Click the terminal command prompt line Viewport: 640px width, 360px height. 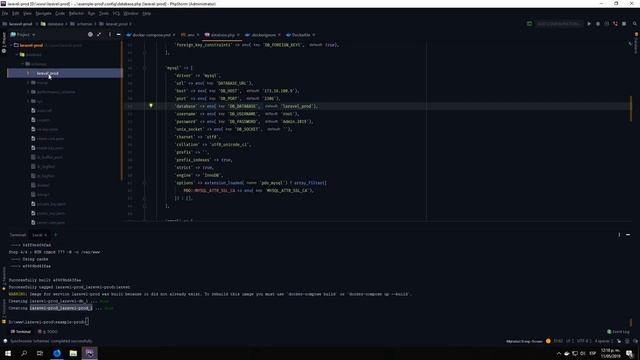(x=49, y=322)
